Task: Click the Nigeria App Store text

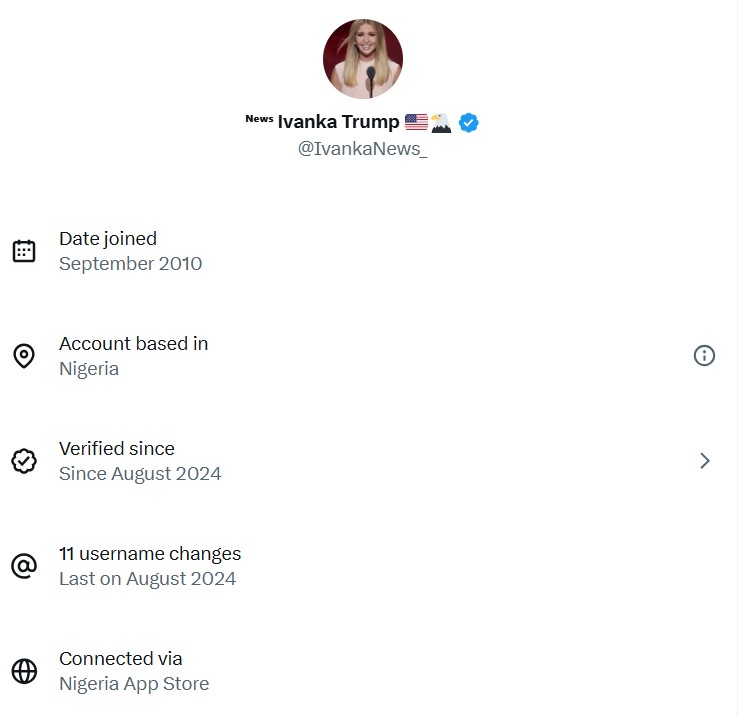Action: click(x=134, y=684)
